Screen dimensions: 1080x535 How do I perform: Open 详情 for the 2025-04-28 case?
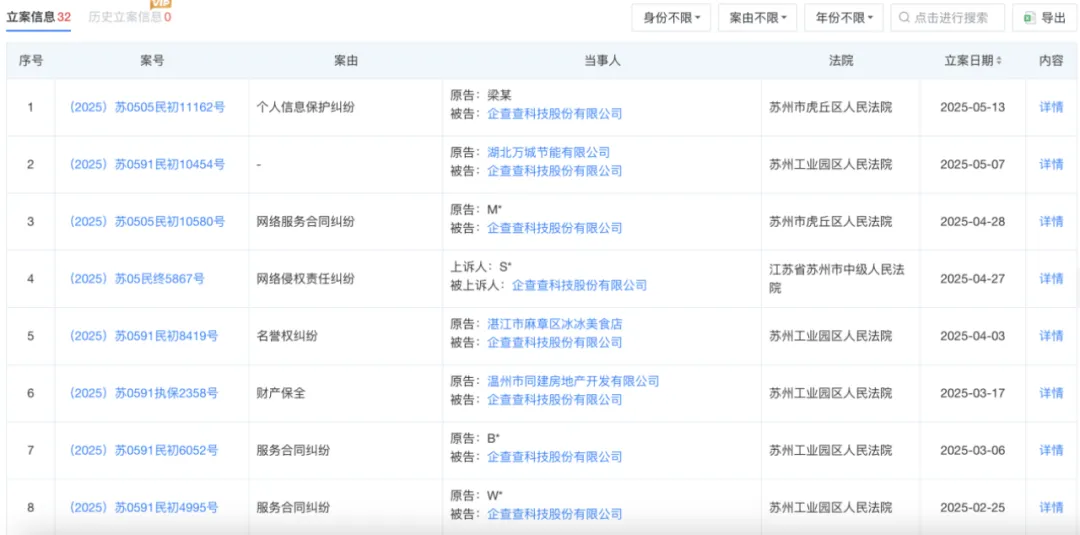[x=1051, y=222]
